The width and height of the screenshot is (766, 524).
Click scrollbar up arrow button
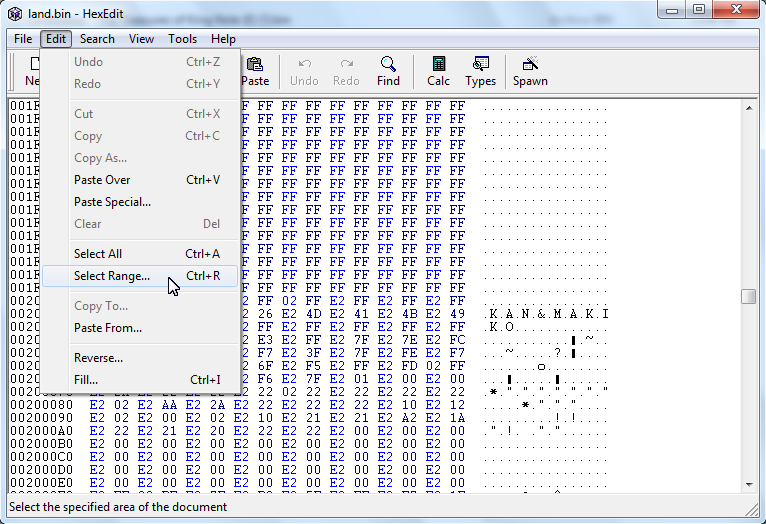748,105
